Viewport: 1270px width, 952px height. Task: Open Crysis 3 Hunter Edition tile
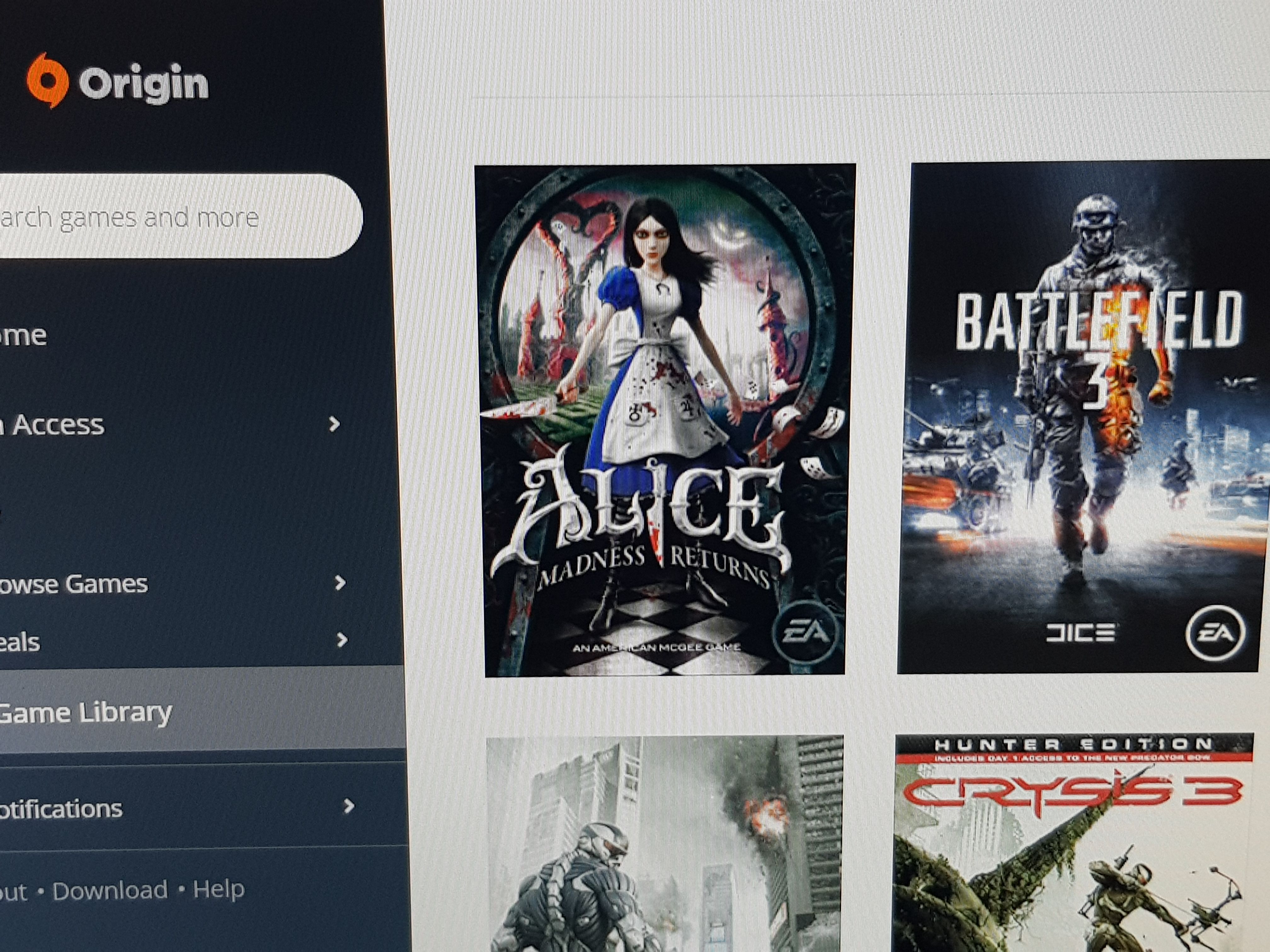click(x=1074, y=843)
